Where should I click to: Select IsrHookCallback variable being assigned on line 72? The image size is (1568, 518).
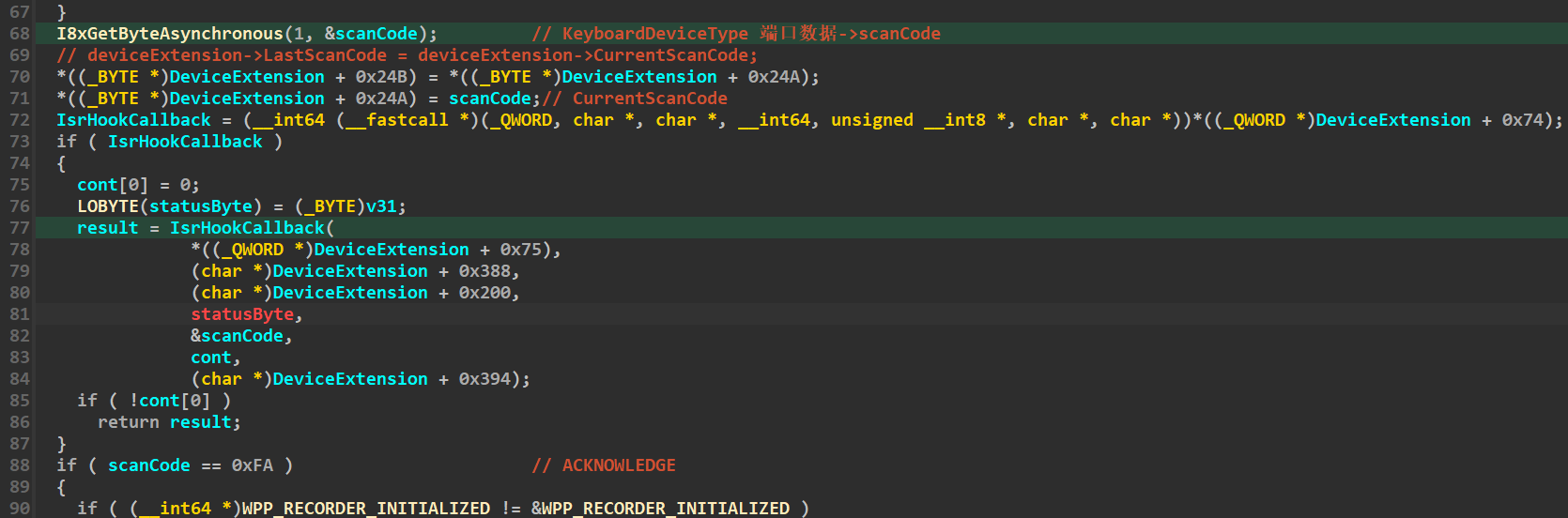point(133,120)
